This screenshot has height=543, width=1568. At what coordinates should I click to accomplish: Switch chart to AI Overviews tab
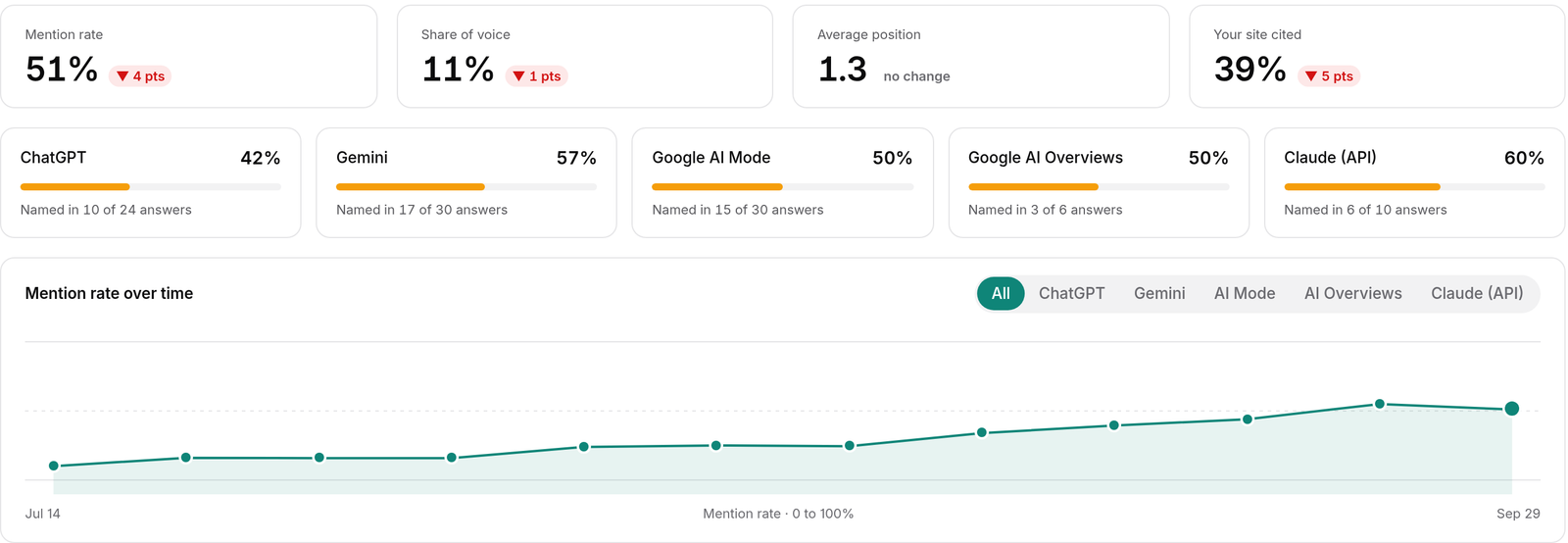coord(1352,293)
